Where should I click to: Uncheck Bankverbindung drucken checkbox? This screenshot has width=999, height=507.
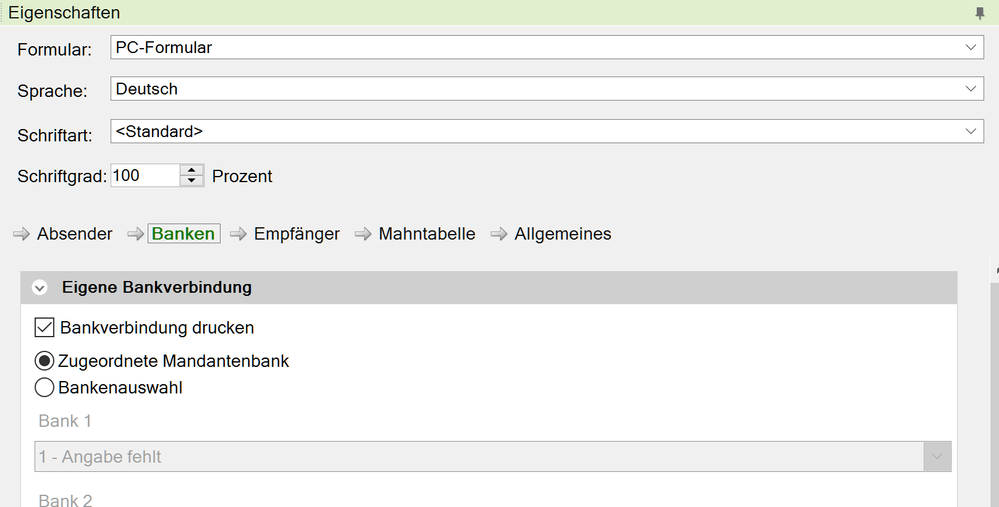pos(44,327)
